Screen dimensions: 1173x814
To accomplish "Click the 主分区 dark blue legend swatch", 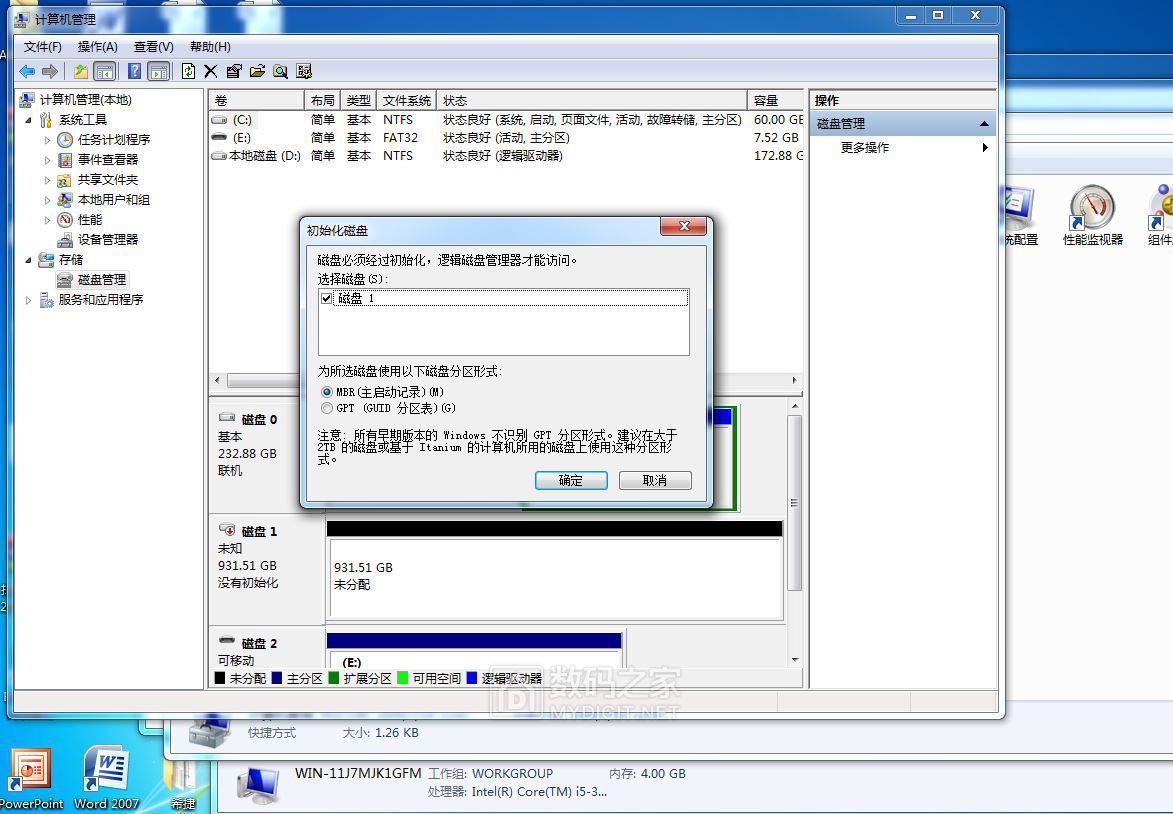I will (277, 678).
